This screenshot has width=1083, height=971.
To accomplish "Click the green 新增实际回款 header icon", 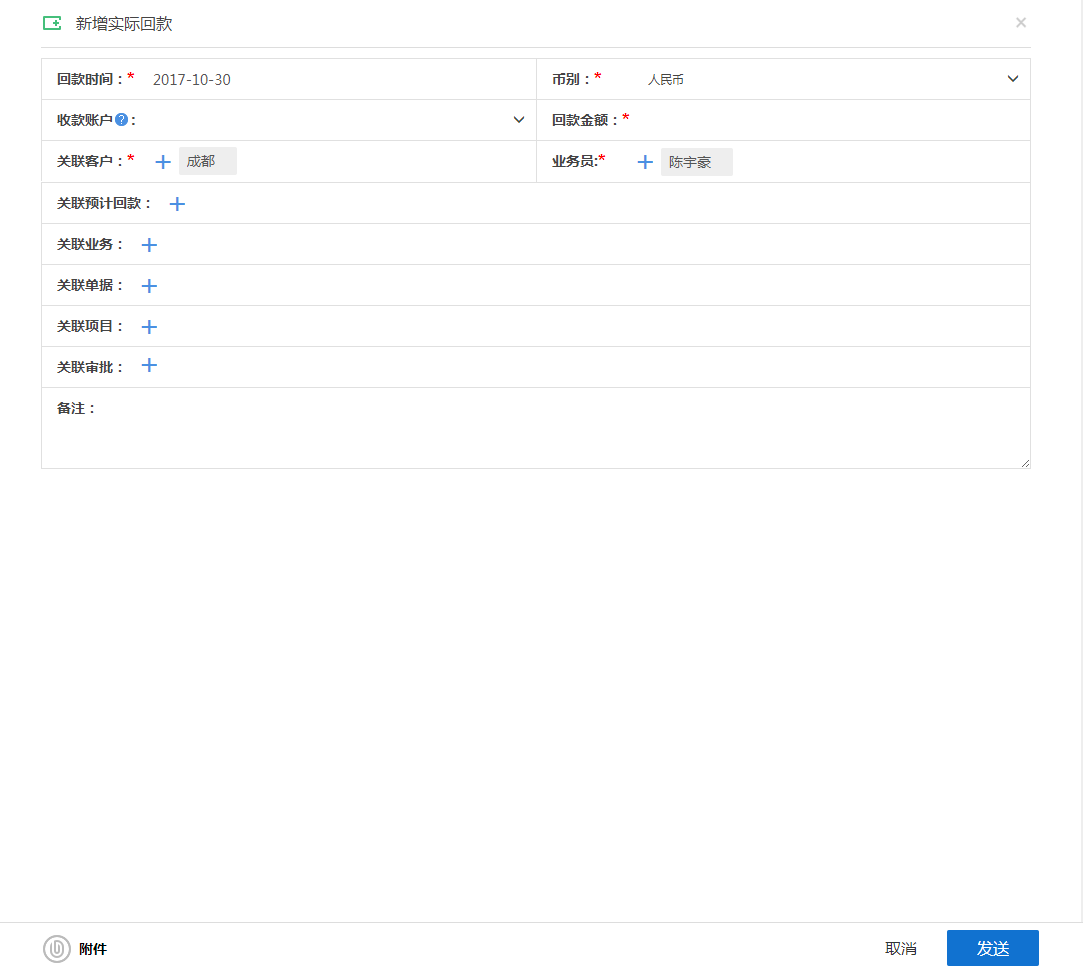I will point(52,23).
